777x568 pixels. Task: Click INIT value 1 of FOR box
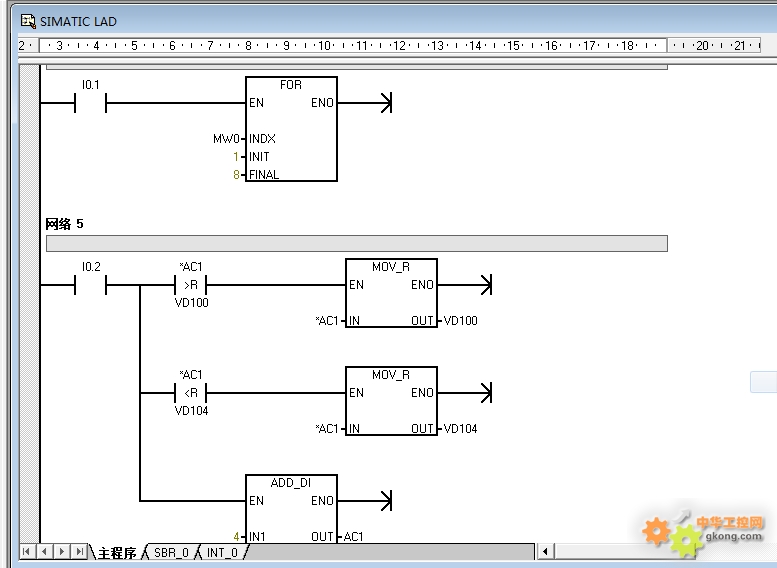[236, 157]
